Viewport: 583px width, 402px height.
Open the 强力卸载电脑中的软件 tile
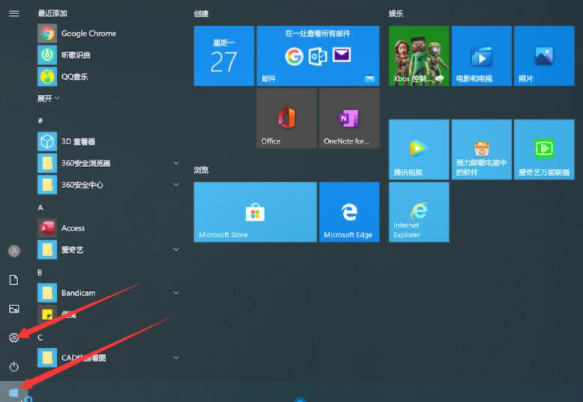pyautogui.click(x=481, y=149)
